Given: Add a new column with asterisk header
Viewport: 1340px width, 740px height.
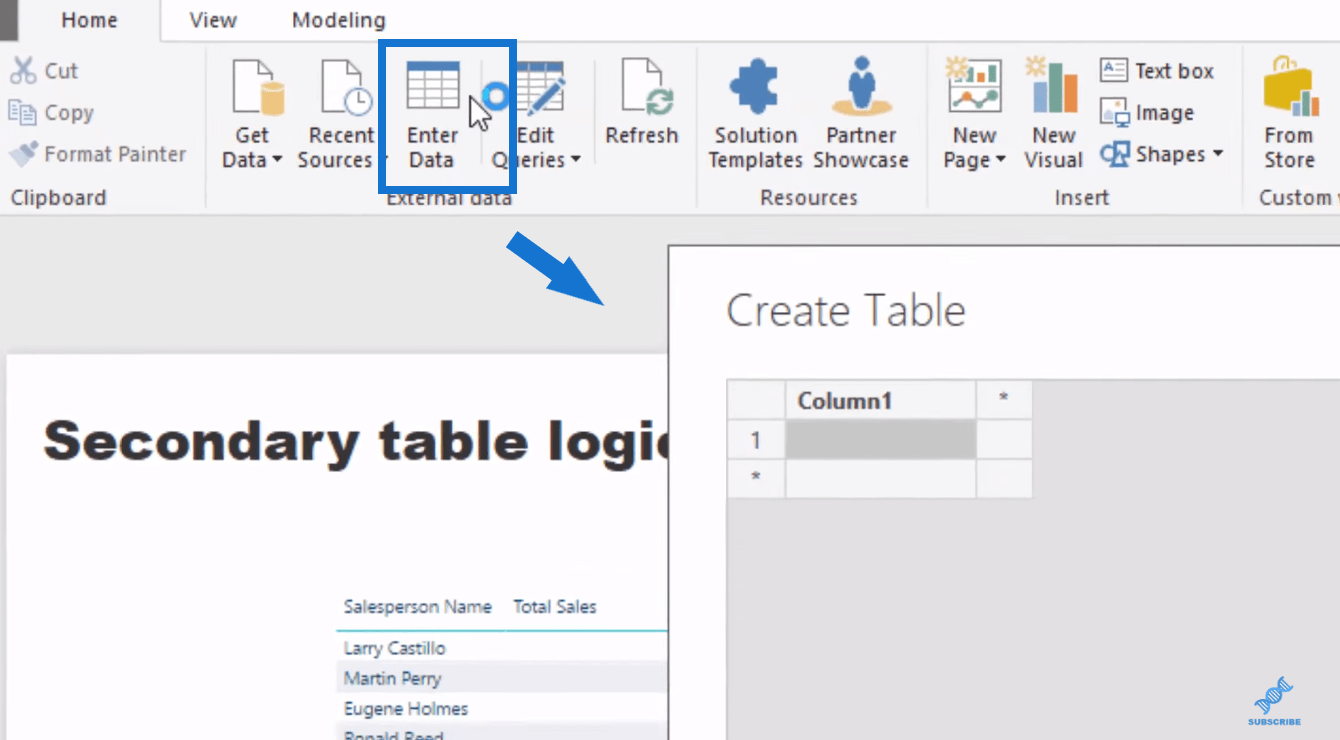Looking at the screenshot, I should point(1004,400).
